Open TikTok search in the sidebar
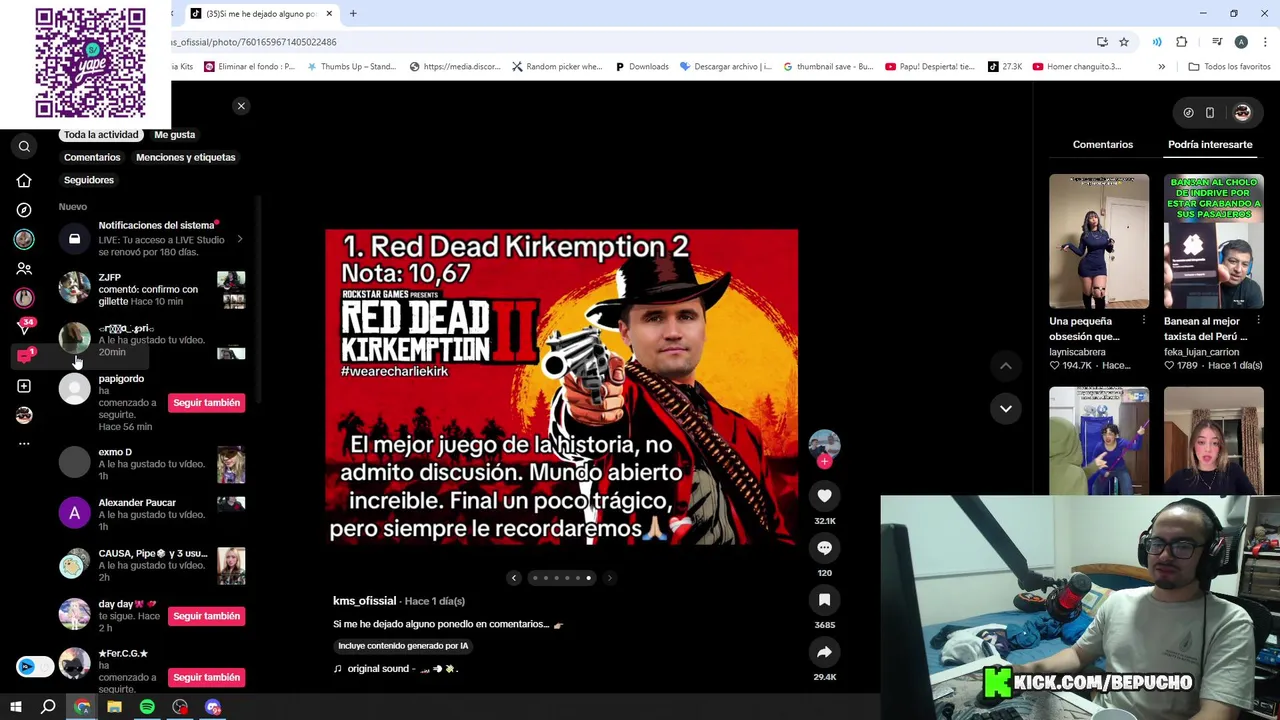1280x720 pixels. (24, 147)
